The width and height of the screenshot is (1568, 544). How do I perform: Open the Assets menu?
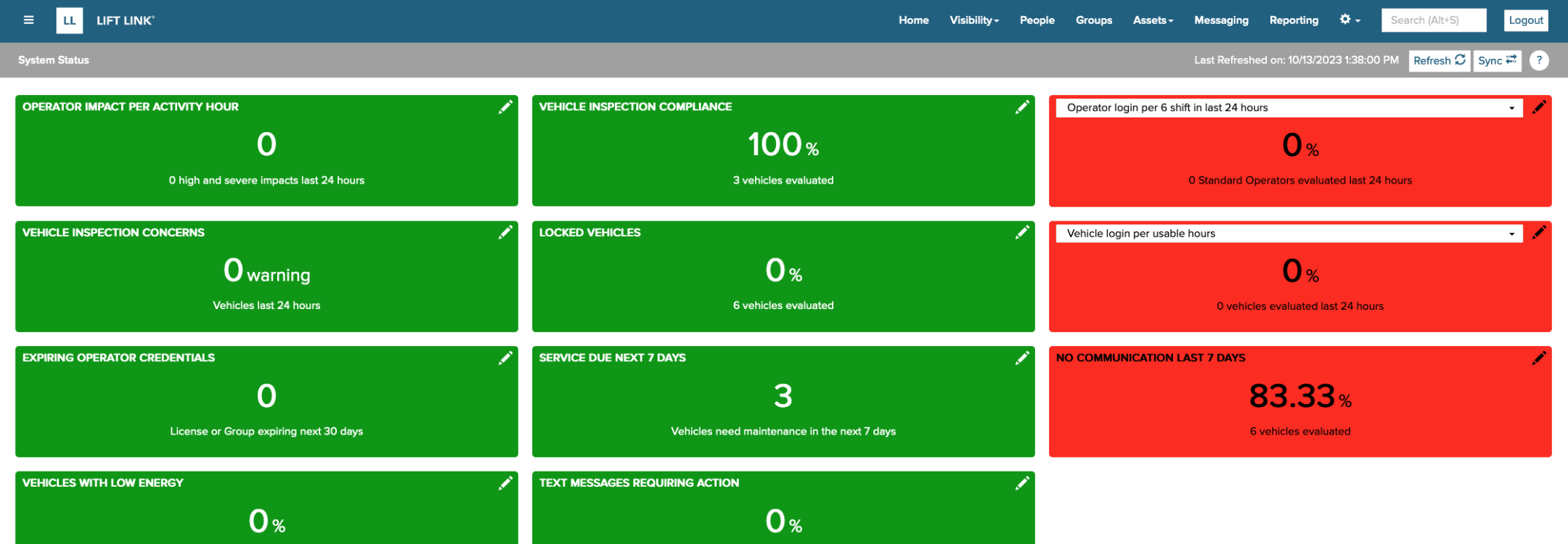click(x=1153, y=20)
